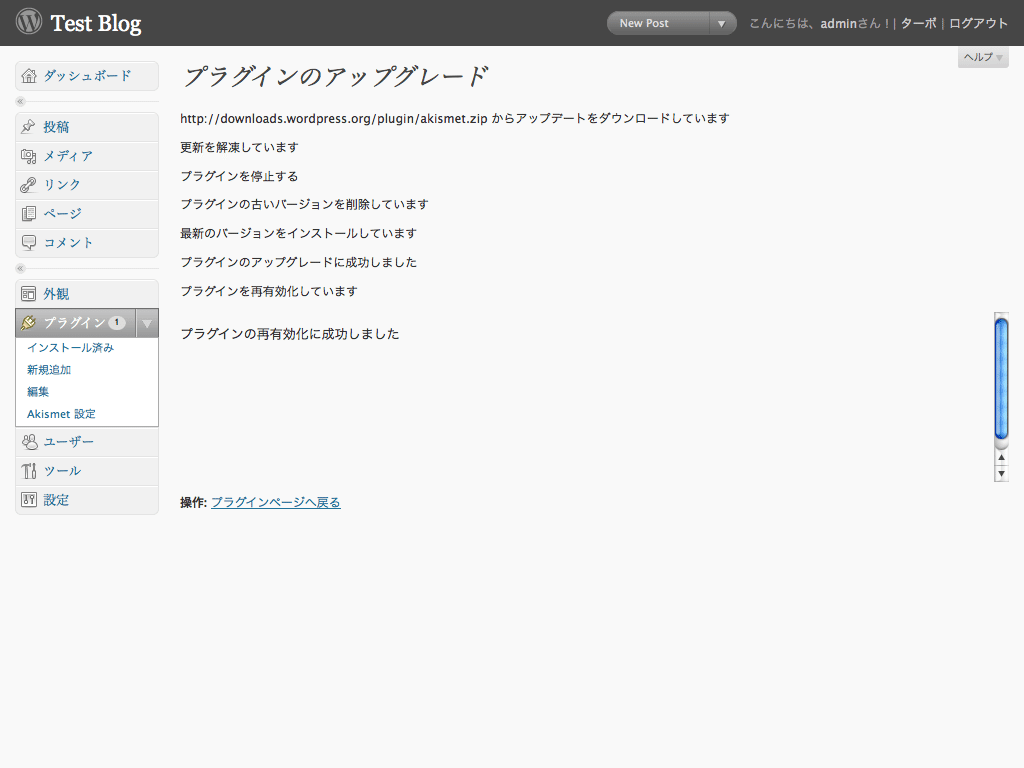Click the scrollbar down arrow
The height and width of the screenshot is (768, 1024).
point(1001,473)
